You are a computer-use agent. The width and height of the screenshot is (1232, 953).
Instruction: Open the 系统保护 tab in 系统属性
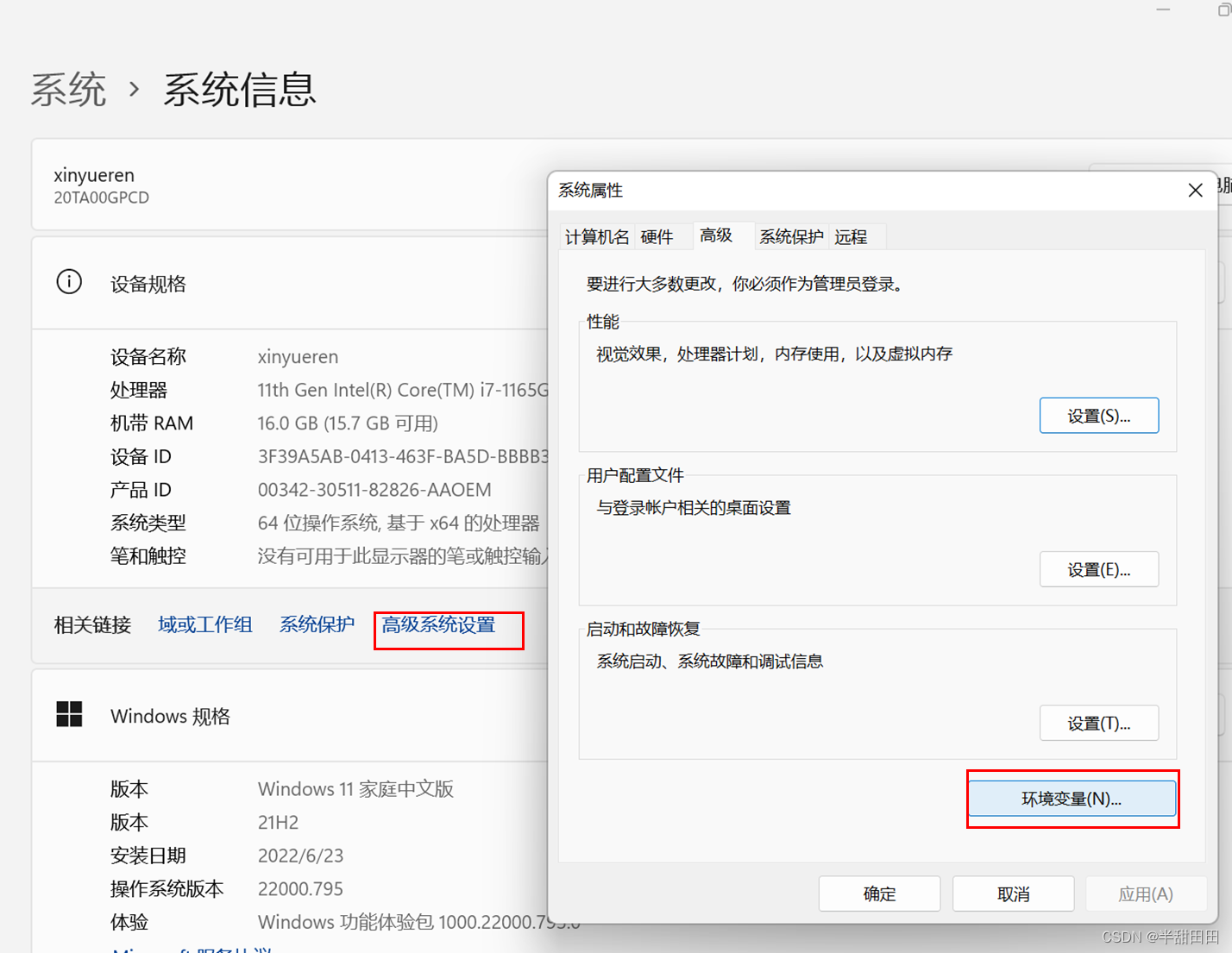791,237
